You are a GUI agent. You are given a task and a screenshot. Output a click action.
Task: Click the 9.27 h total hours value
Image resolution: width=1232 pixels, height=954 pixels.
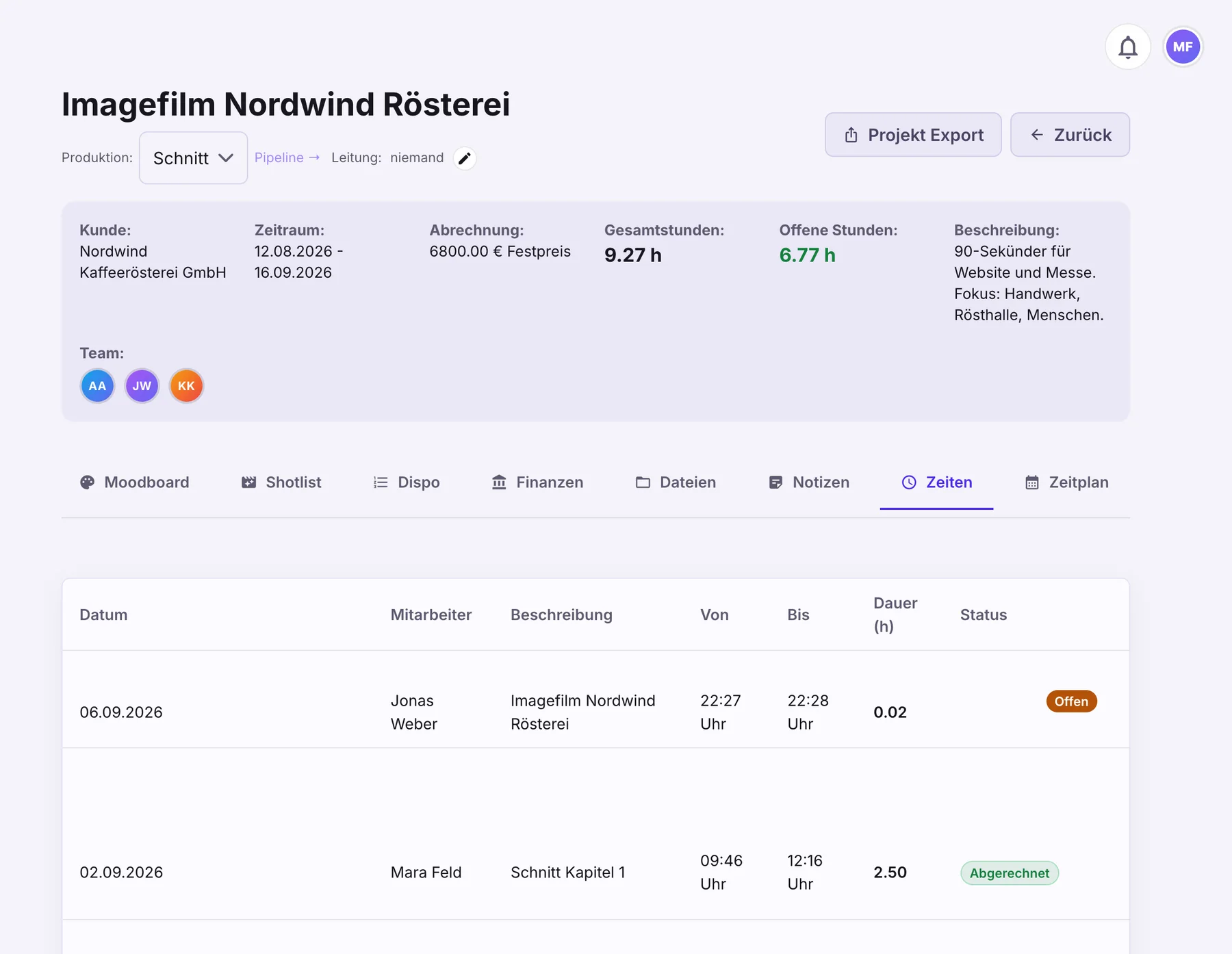point(633,255)
